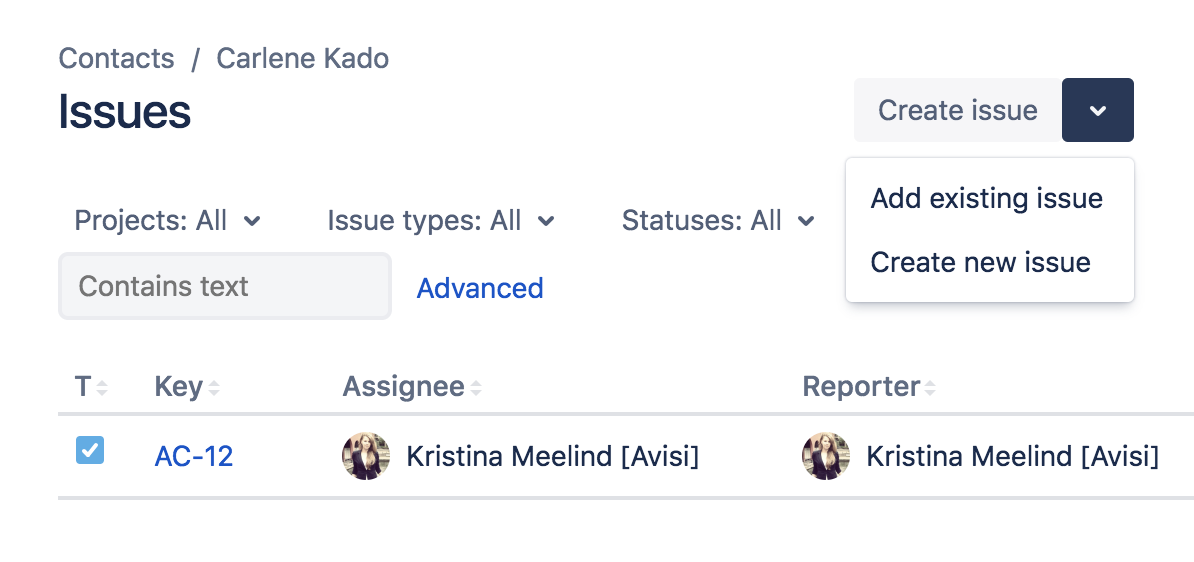Click the Create issue button
The height and width of the screenshot is (562, 1194).
[x=958, y=110]
